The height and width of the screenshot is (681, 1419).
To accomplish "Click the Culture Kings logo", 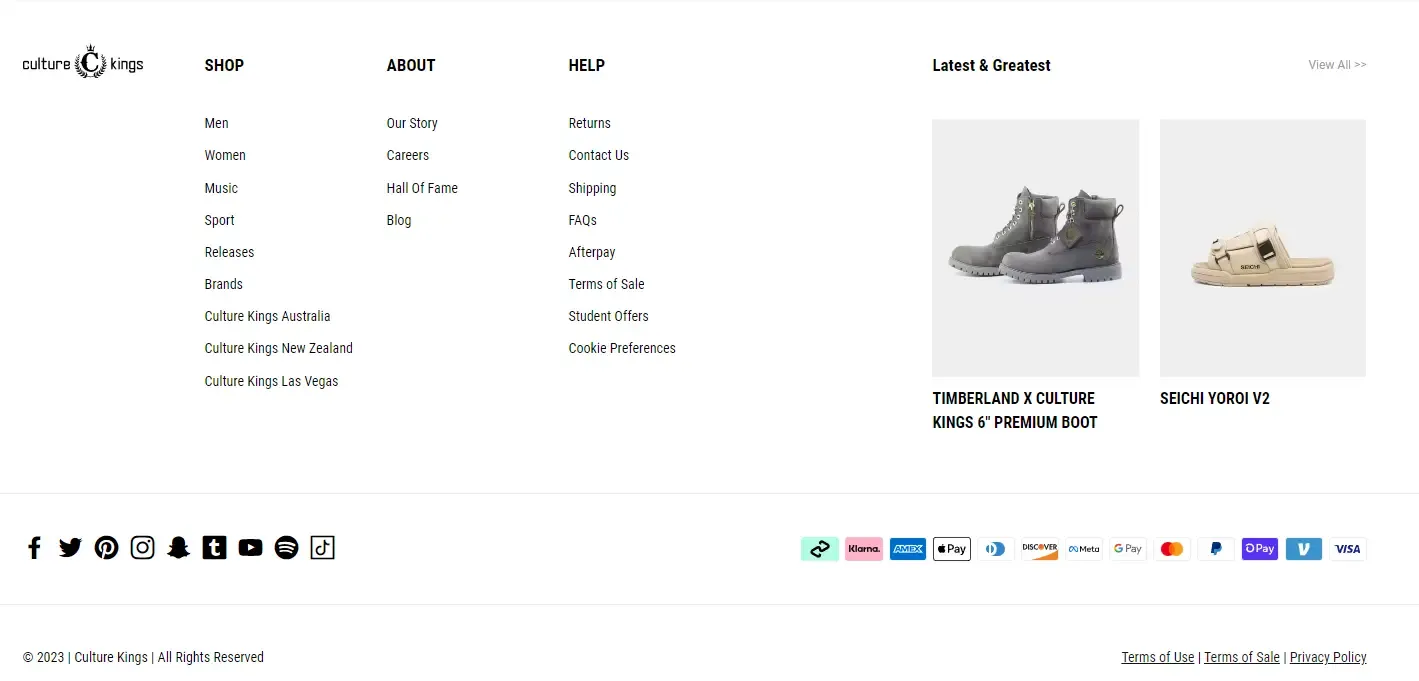I will [83, 62].
